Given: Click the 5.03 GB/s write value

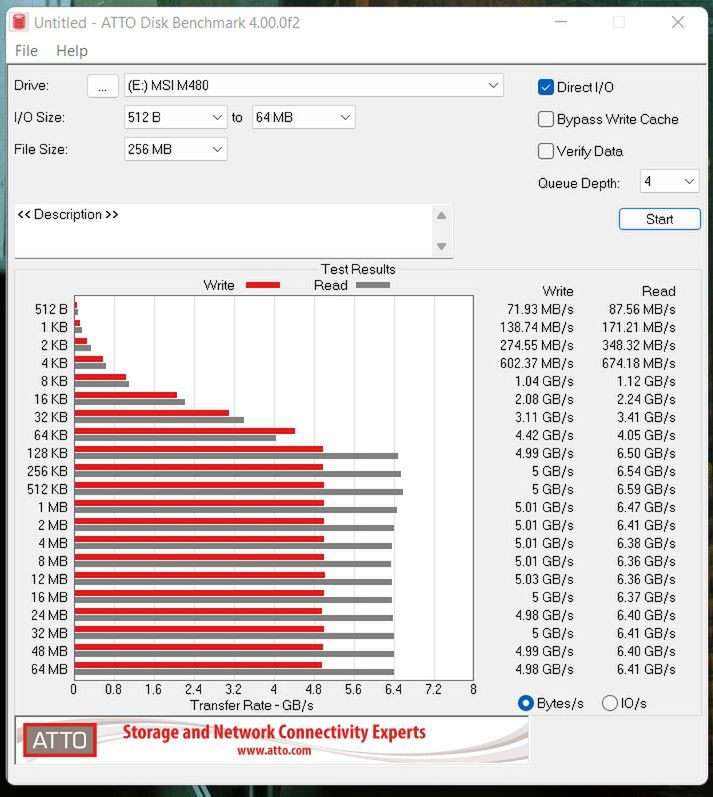Looking at the screenshot, I should 544,579.
